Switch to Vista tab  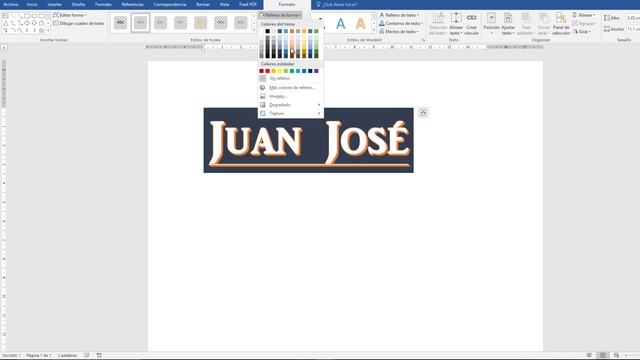tap(224, 4)
